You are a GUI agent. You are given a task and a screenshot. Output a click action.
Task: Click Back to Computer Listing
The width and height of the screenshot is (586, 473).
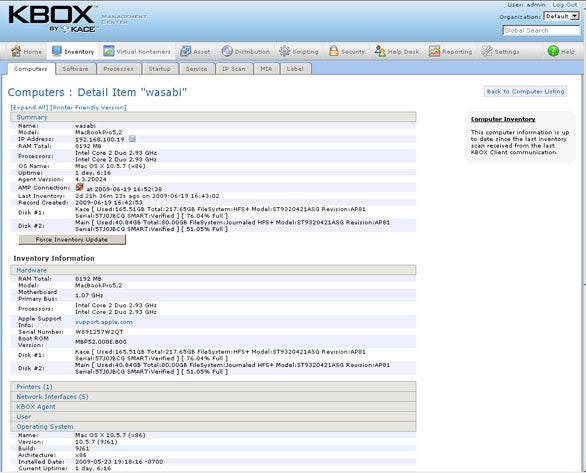coord(525,92)
